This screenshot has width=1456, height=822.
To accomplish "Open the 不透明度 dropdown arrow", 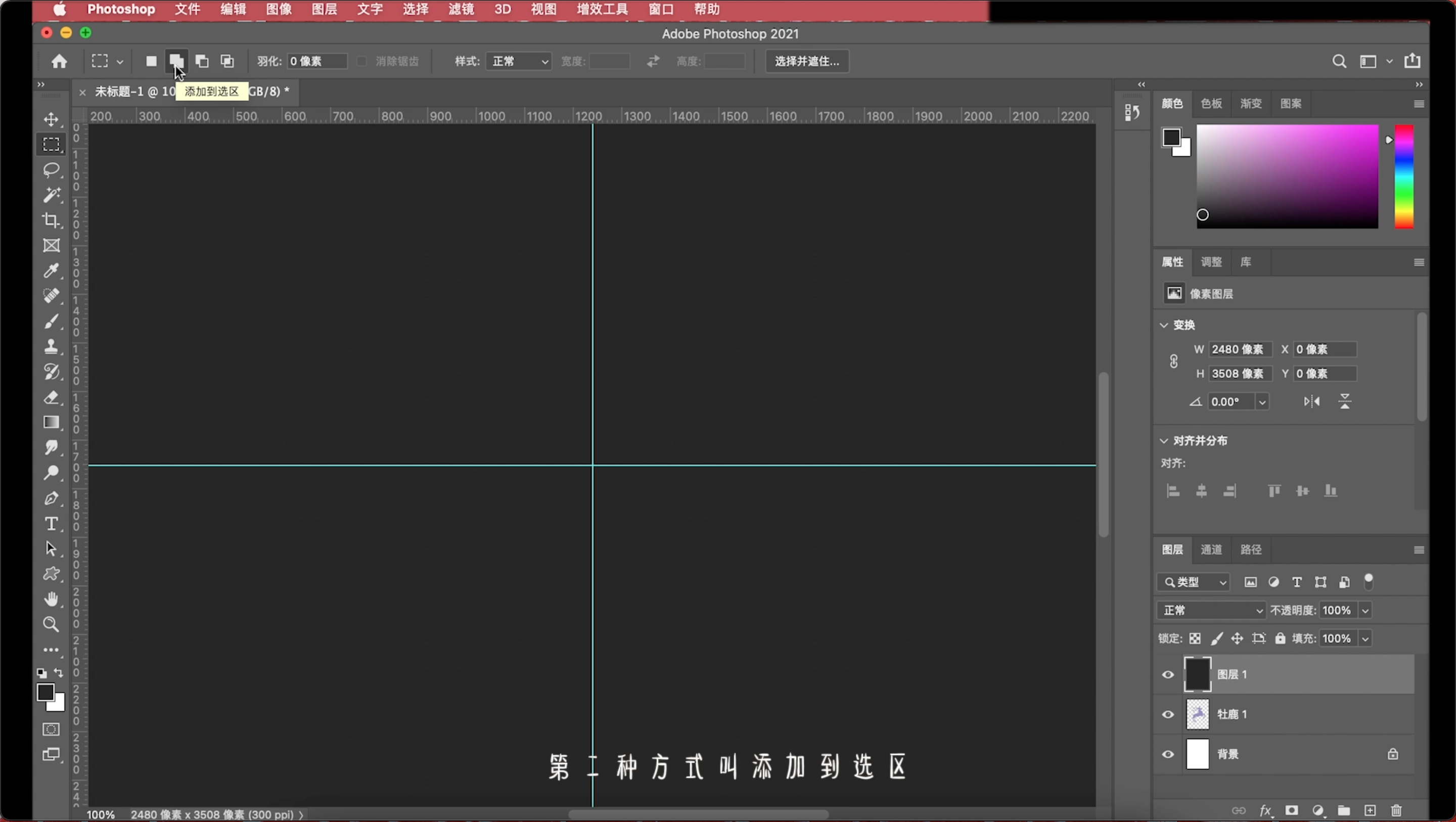I will click(x=1365, y=611).
